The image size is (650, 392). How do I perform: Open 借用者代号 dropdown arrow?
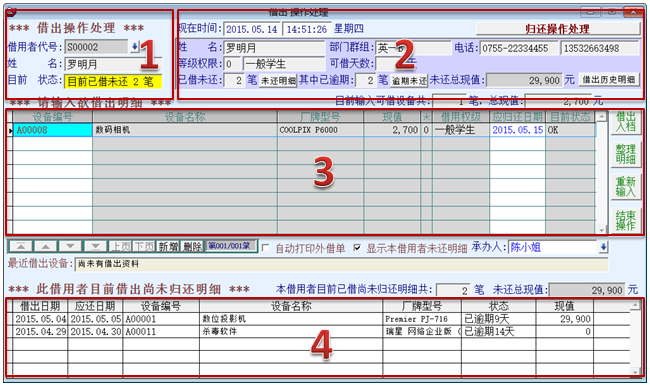pos(134,47)
